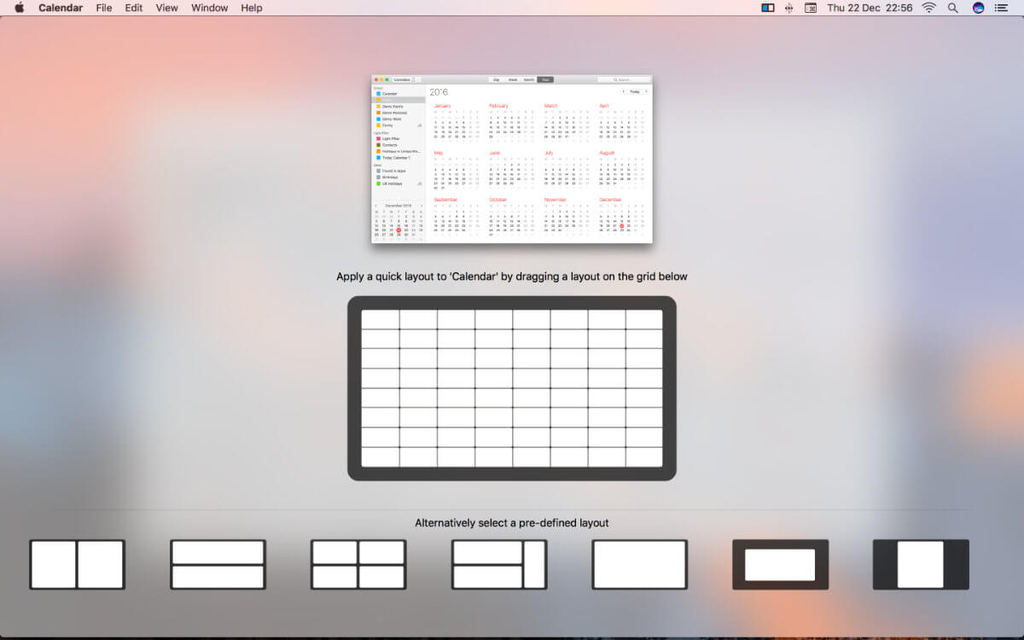
Task: Apply the centered tall column layout
Action: tap(921, 565)
